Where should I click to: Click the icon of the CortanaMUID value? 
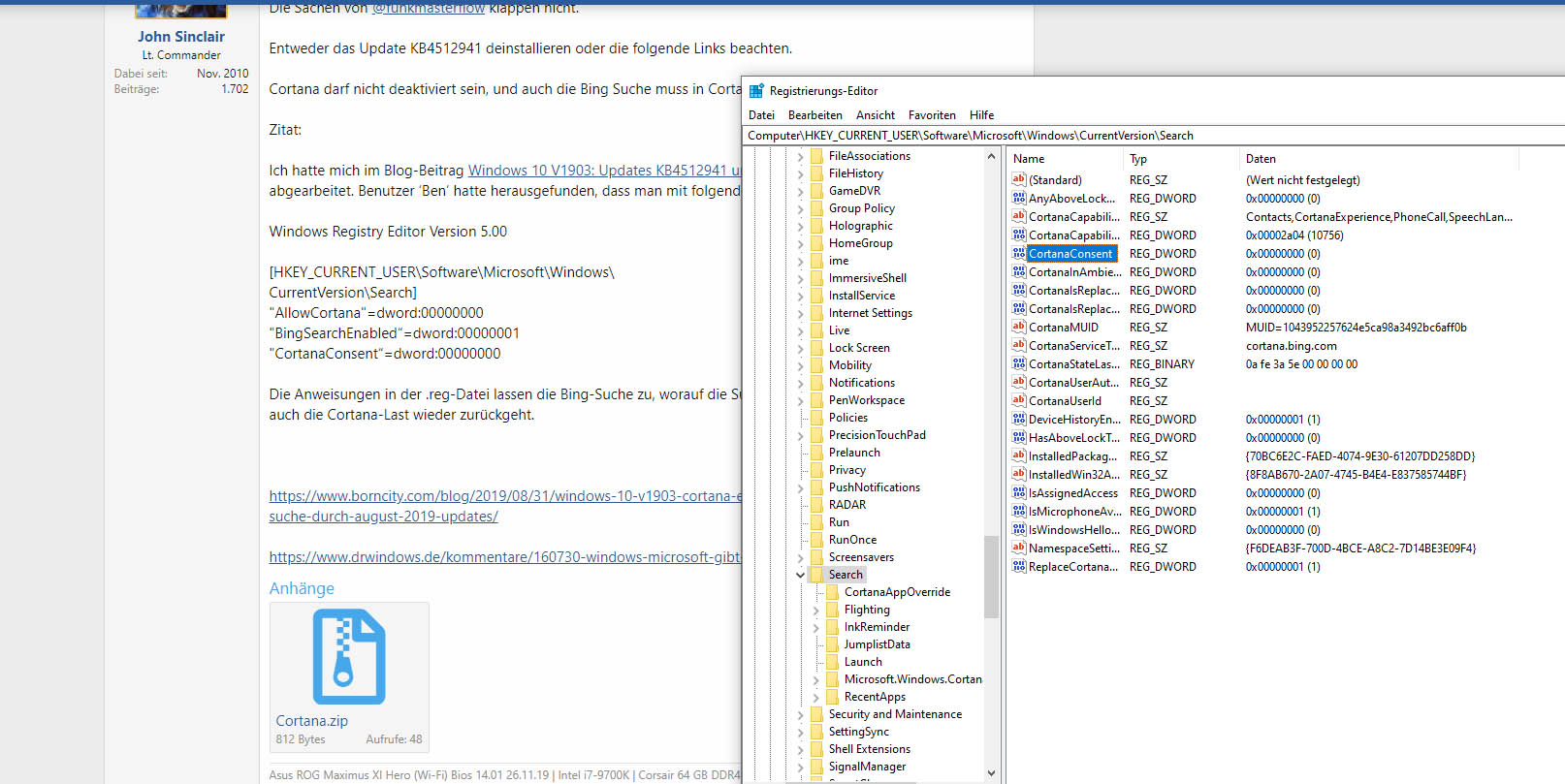point(1018,327)
